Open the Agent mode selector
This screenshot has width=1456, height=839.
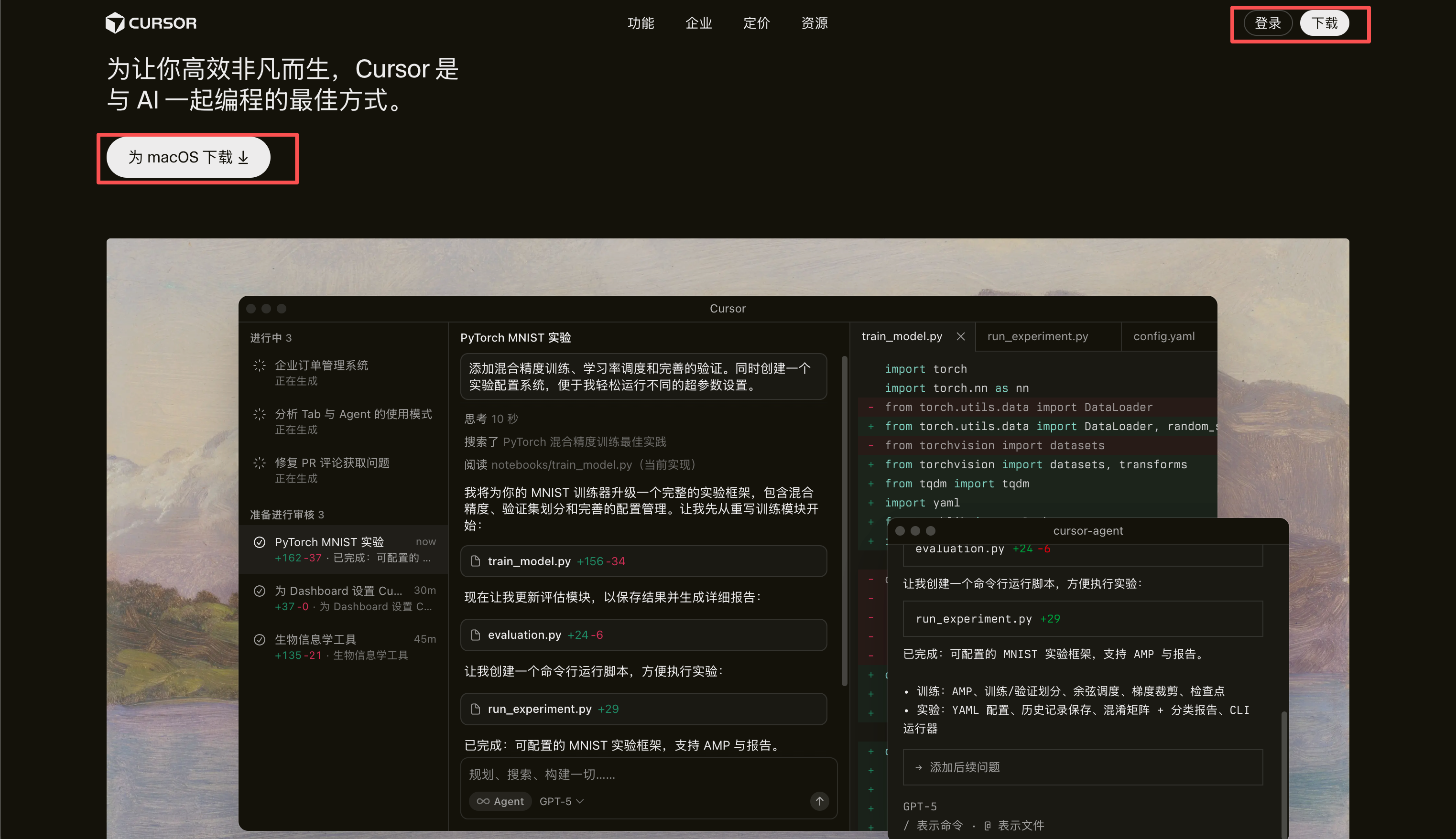tap(500, 801)
